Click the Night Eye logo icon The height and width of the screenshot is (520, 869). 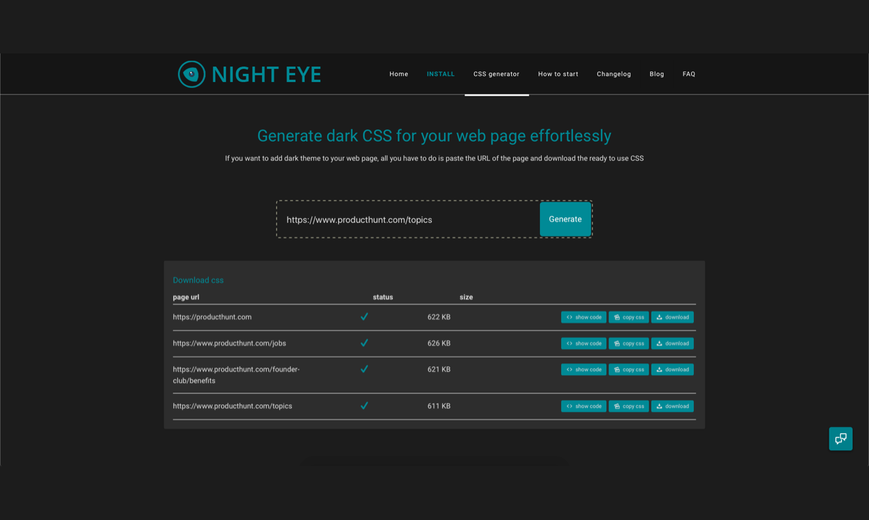pyautogui.click(x=191, y=74)
